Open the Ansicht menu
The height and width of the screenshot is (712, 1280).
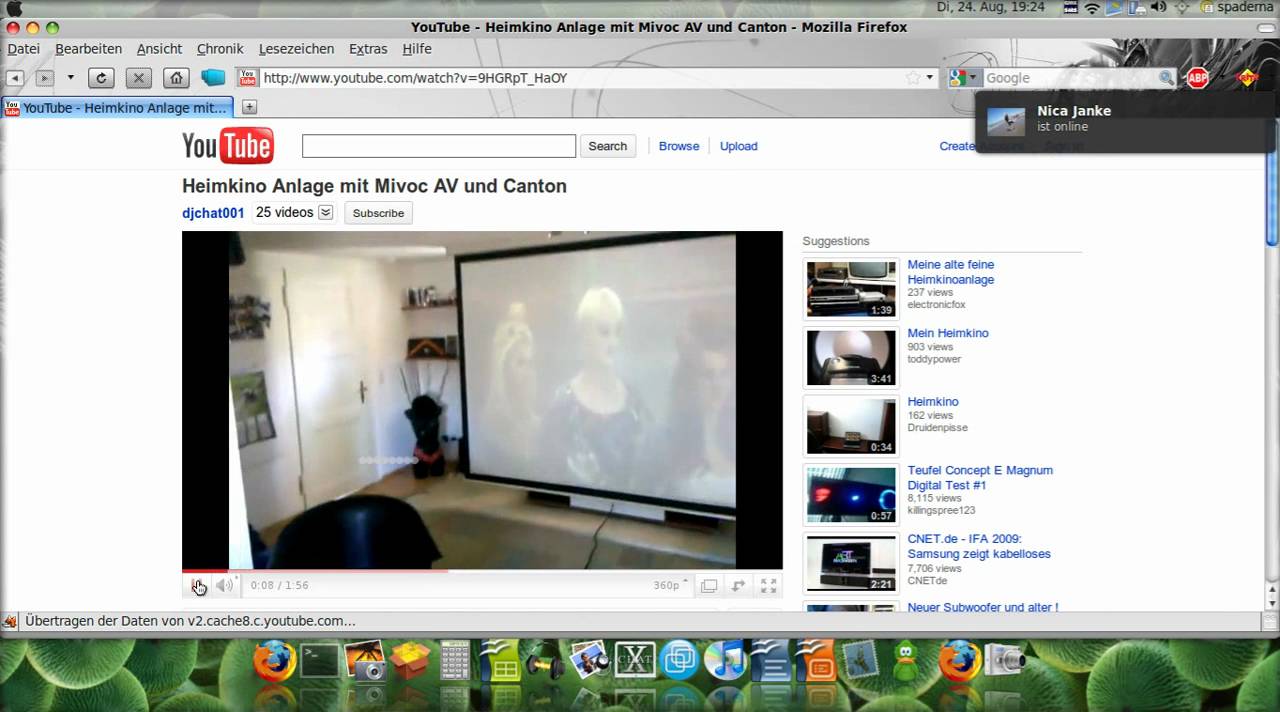(159, 49)
